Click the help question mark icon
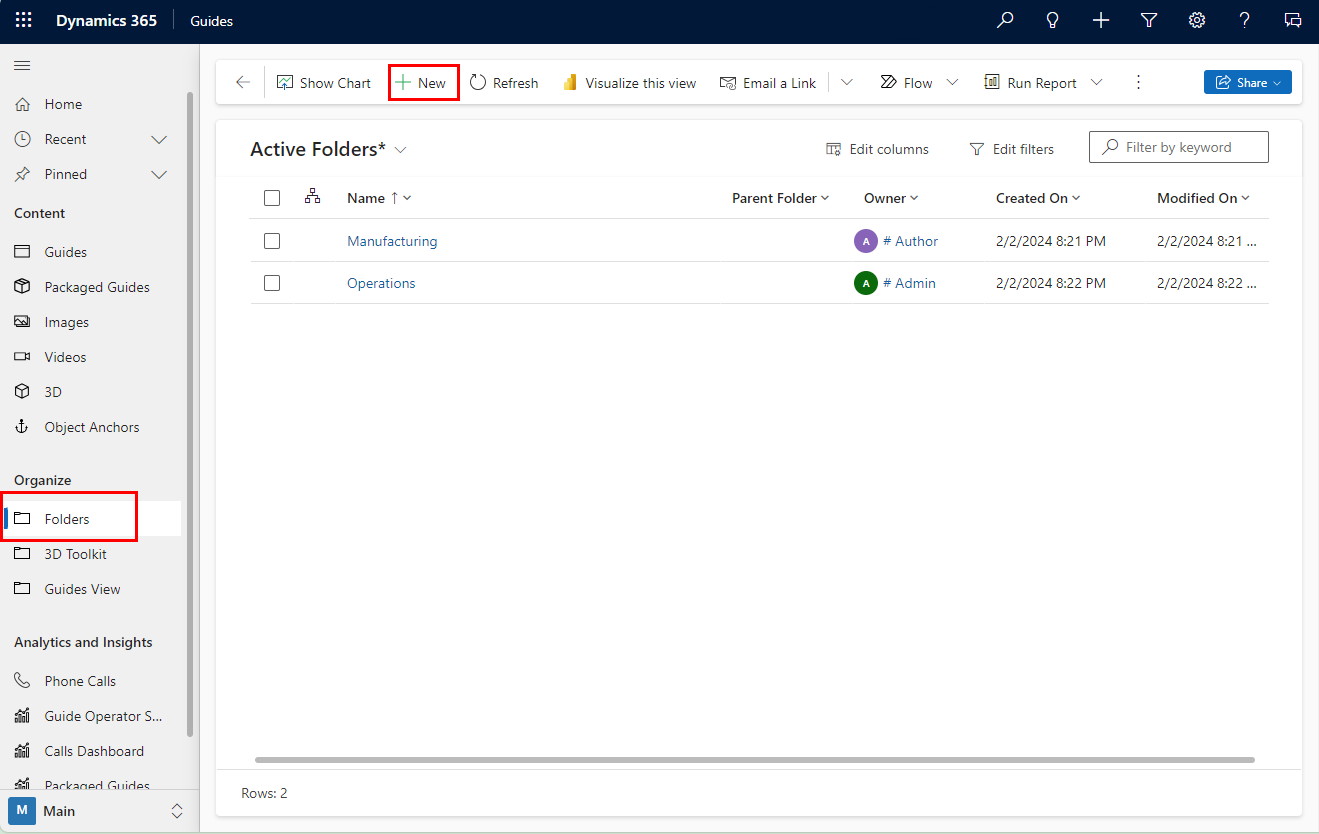 pos(1245,20)
